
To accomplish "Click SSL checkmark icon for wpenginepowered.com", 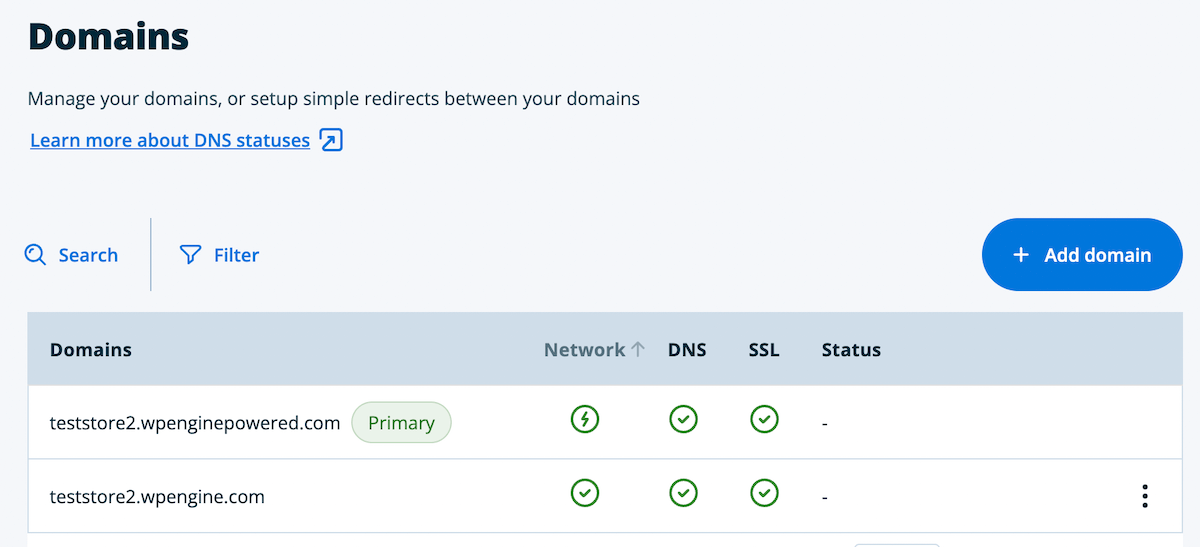I will (764, 419).
